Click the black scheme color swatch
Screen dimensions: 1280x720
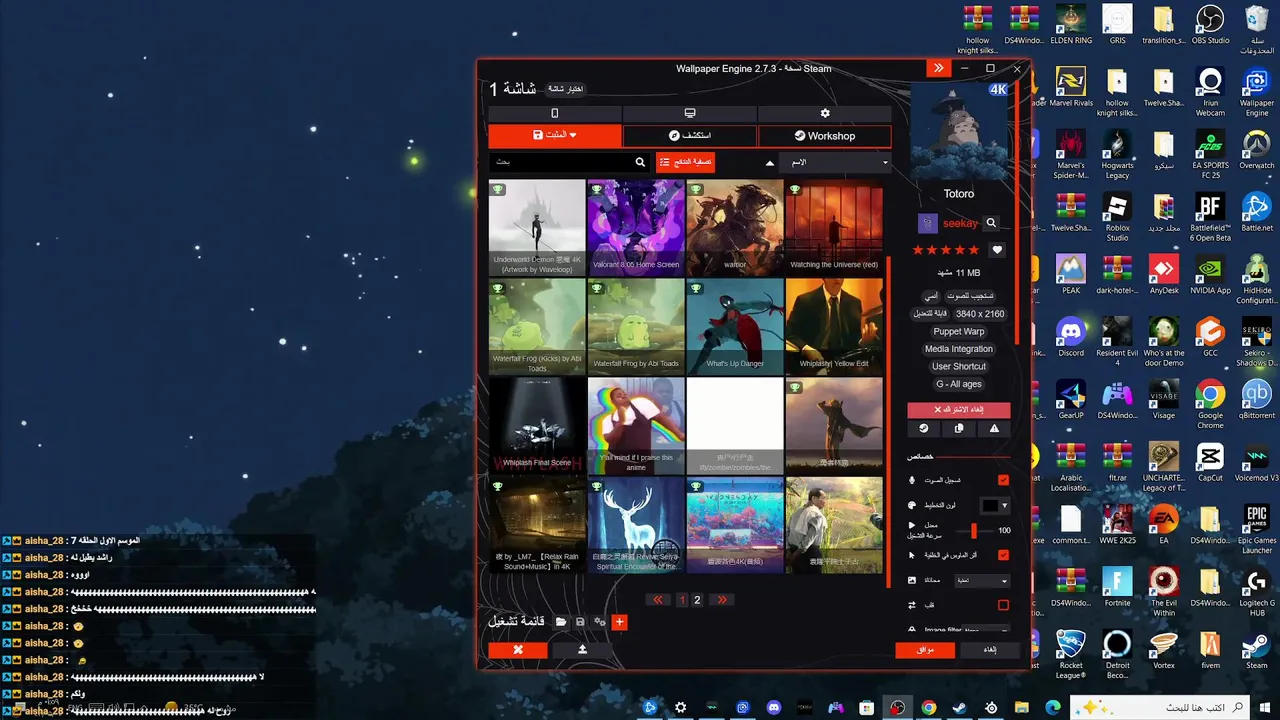tap(990, 506)
